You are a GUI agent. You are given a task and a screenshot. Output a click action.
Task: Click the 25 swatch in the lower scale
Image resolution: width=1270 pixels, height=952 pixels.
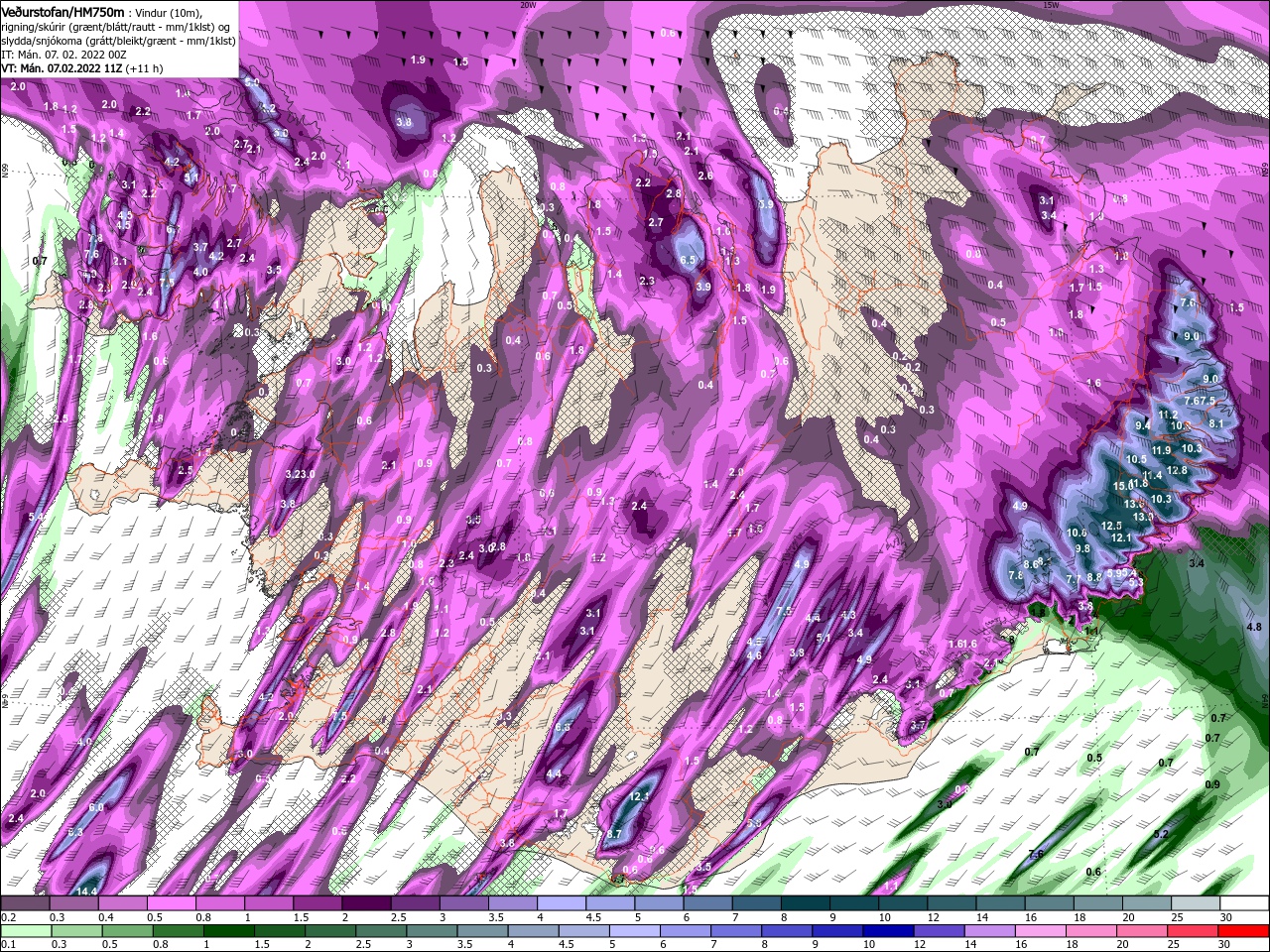click(1194, 930)
